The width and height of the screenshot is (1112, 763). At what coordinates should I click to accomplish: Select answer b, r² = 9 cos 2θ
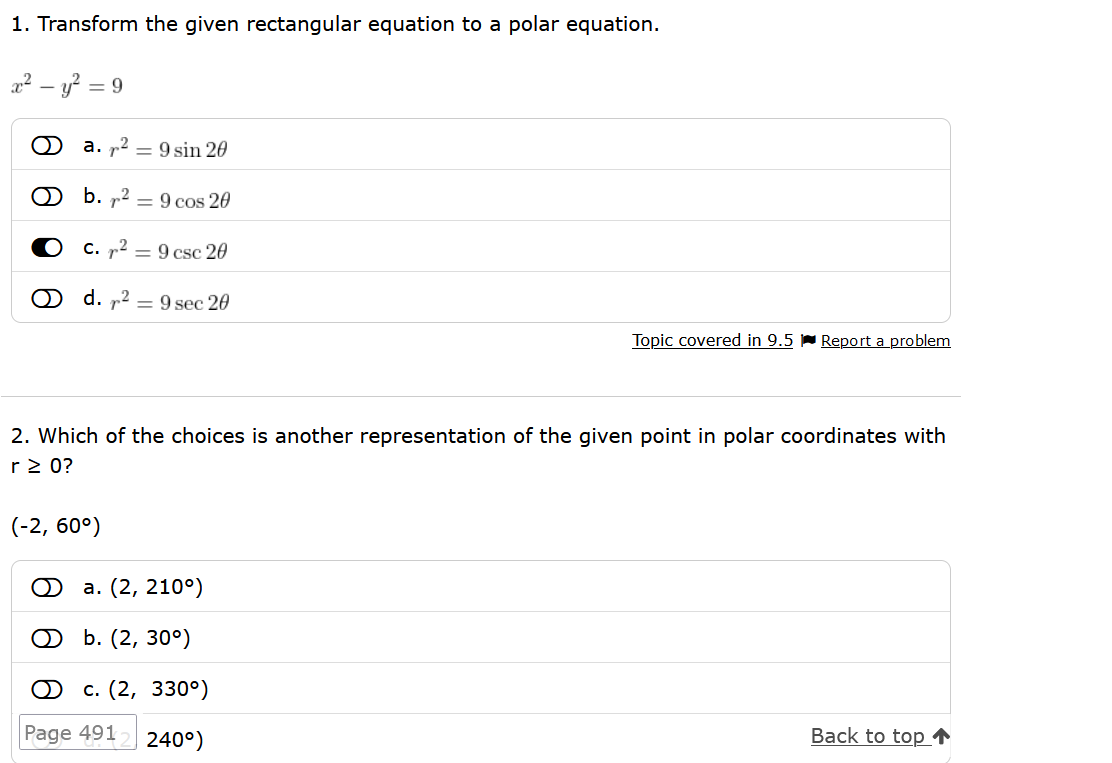click(46, 196)
